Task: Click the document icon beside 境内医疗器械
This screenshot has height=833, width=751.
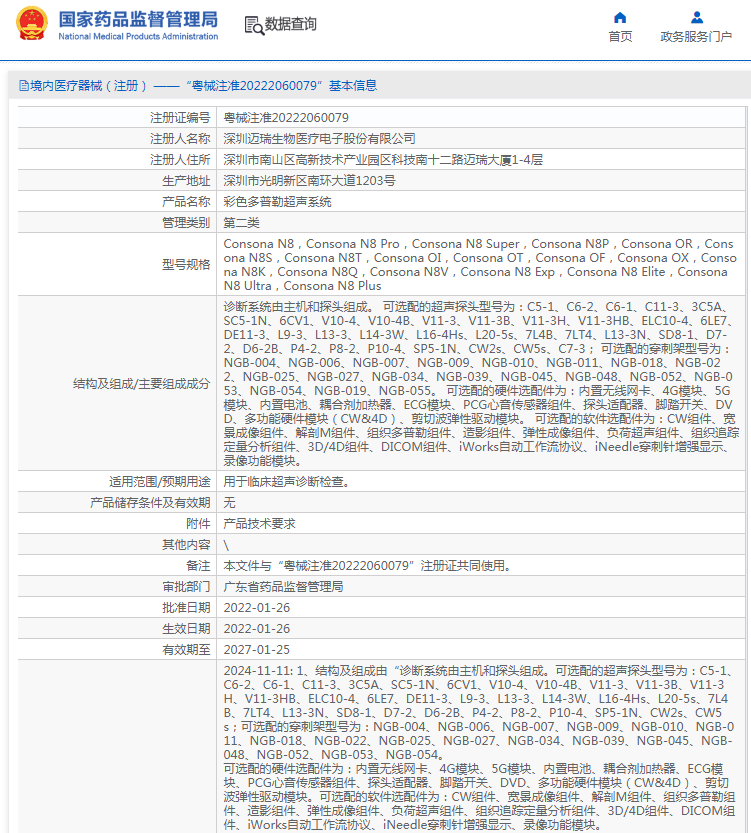Action: click(23, 86)
